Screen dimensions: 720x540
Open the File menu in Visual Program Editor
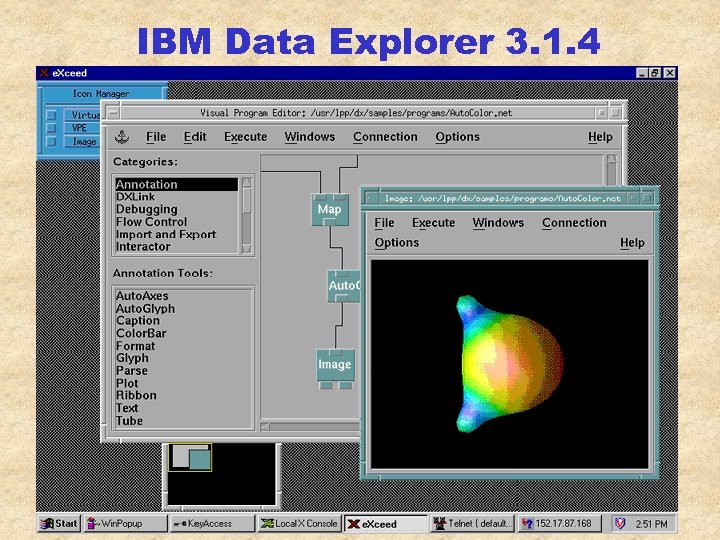[x=156, y=137]
